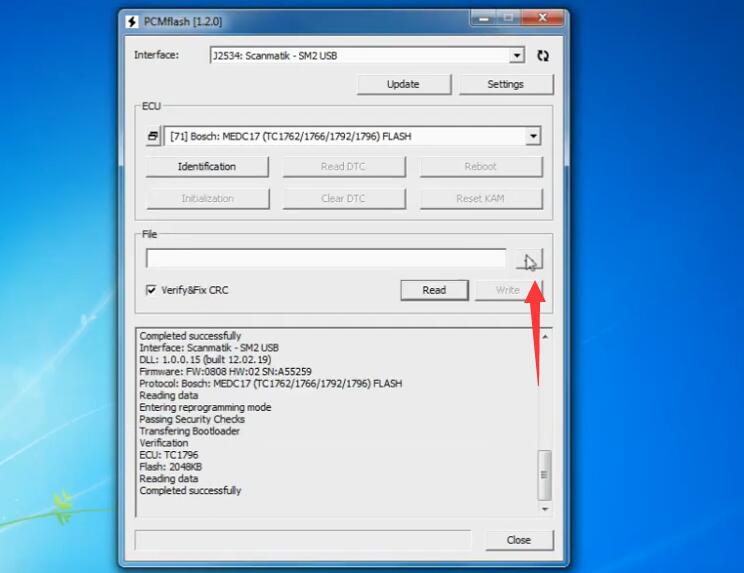Minimize the PCMflash window
The height and width of the screenshot is (573, 744).
click(484, 19)
